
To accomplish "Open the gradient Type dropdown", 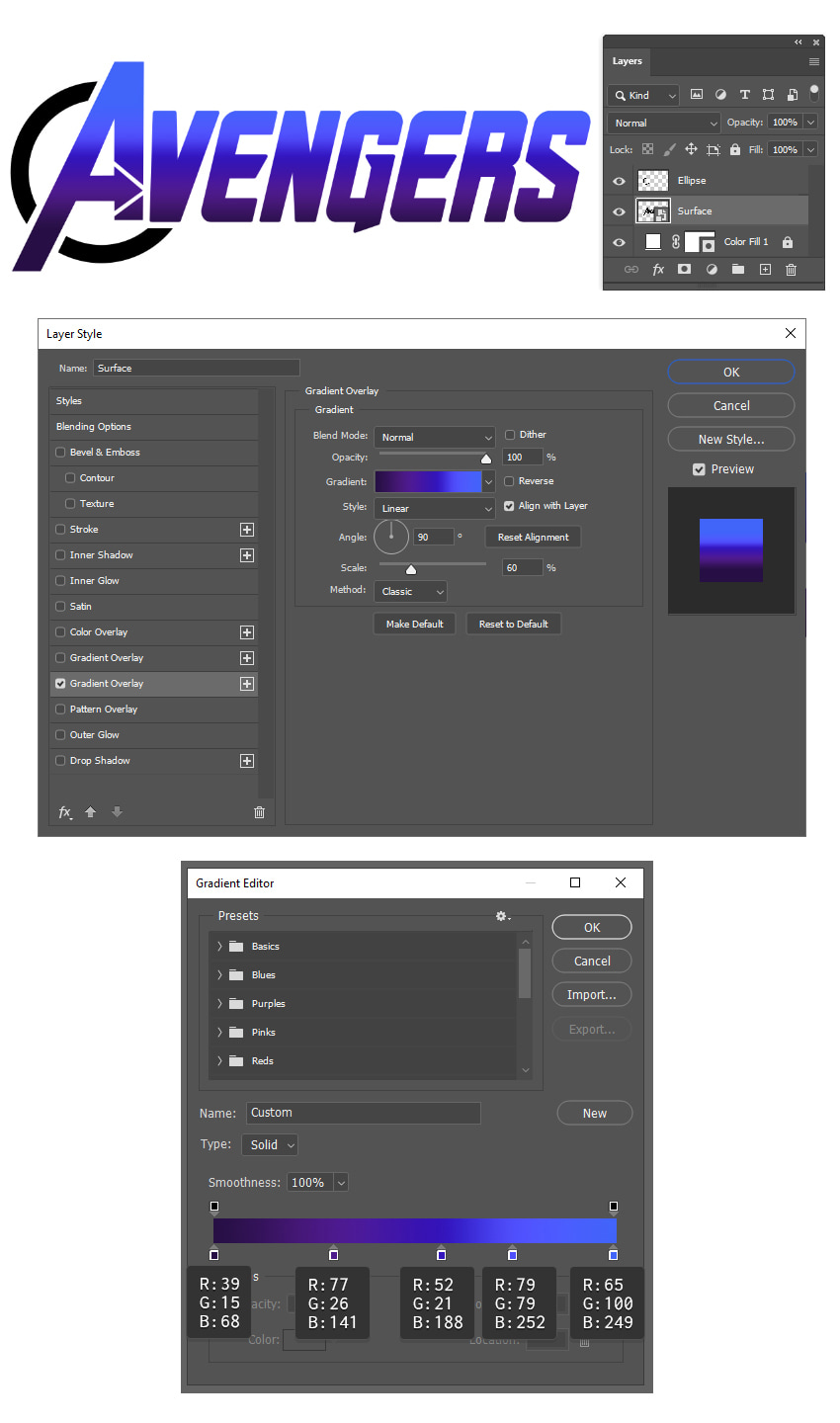I will tap(268, 1144).
